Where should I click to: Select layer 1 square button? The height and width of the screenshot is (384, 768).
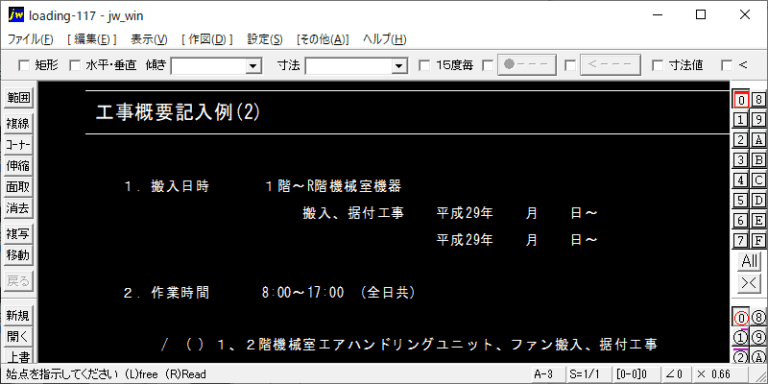pyautogui.click(x=741, y=120)
